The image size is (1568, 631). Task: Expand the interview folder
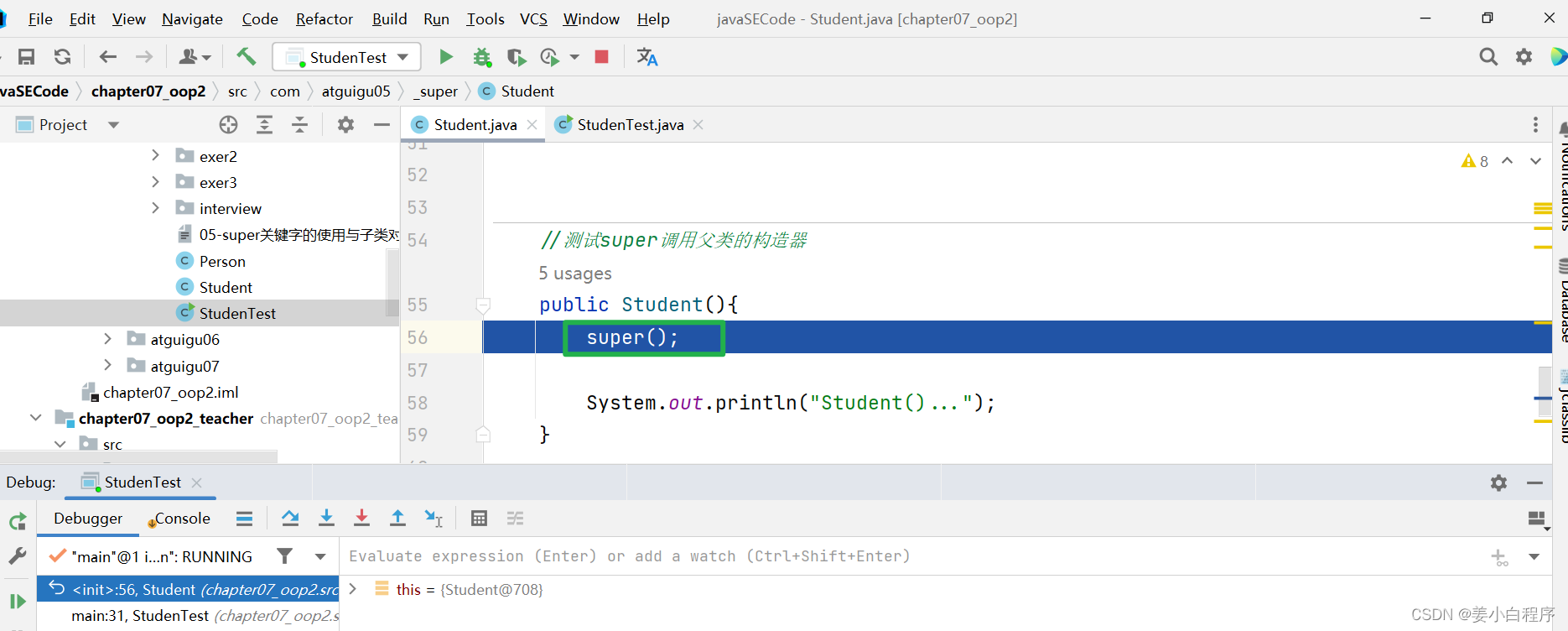(x=155, y=207)
